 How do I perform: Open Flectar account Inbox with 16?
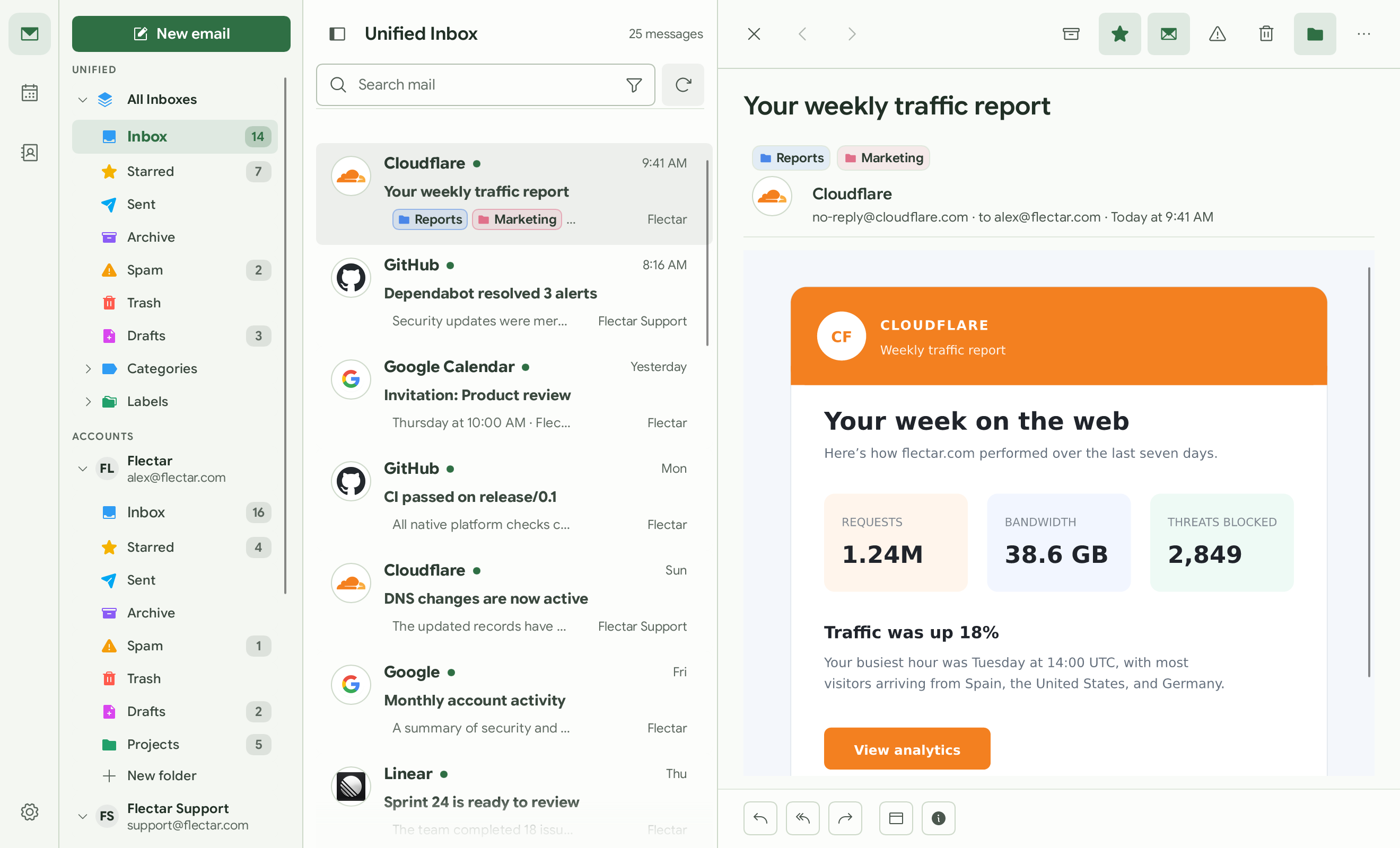tap(175, 513)
